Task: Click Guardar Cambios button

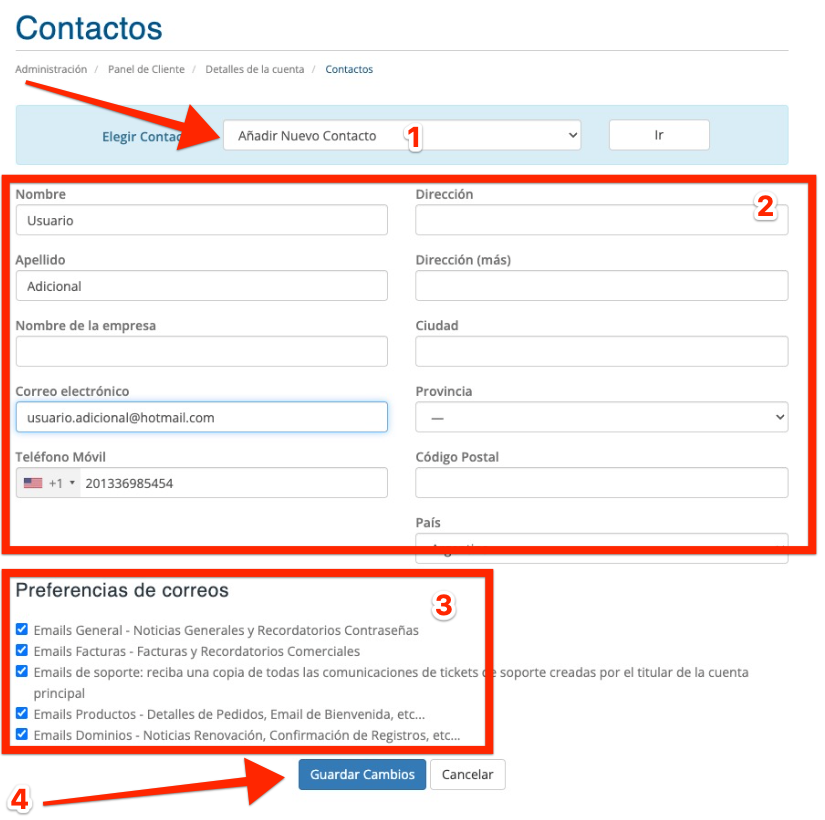Action: point(362,775)
